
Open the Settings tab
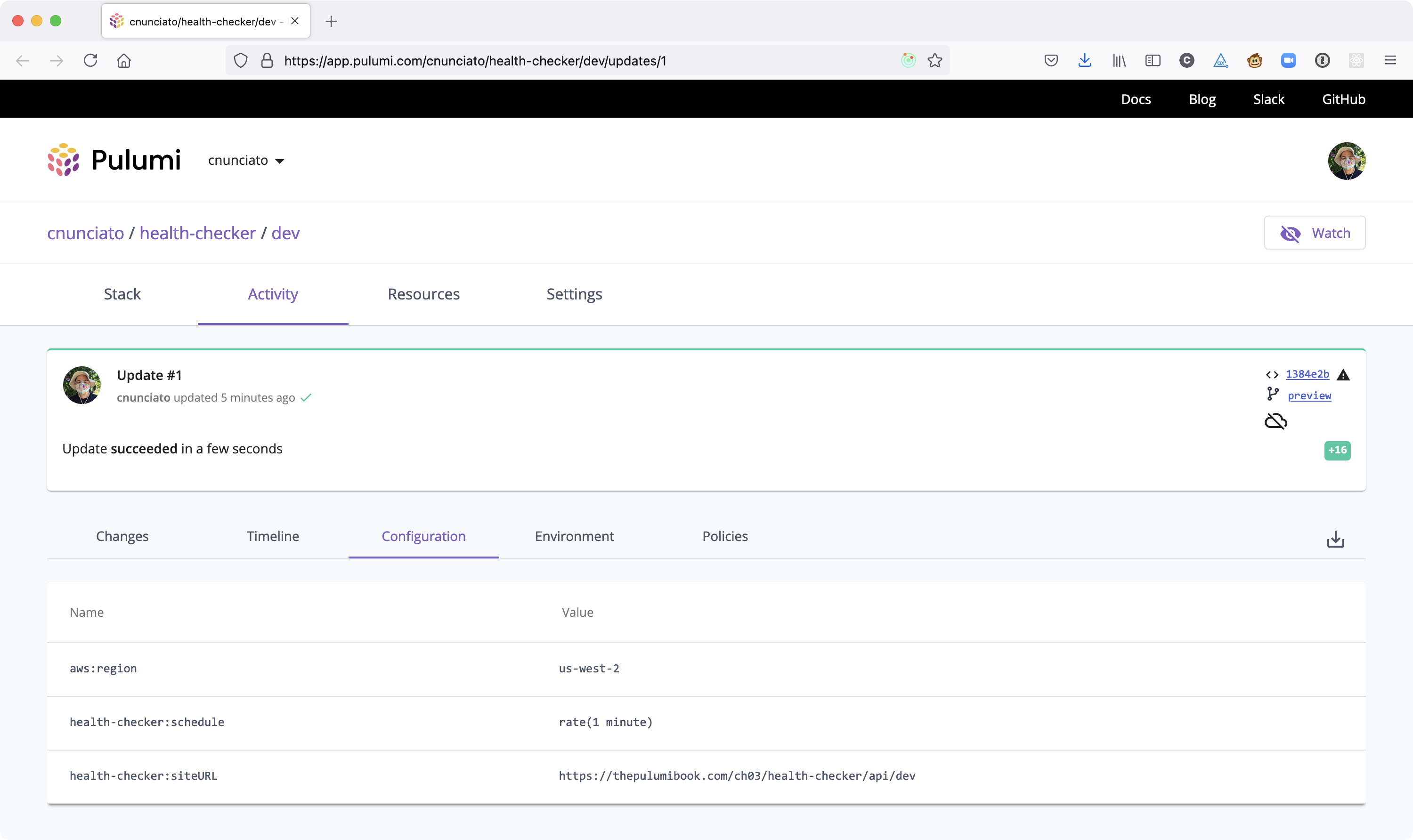coord(574,294)
